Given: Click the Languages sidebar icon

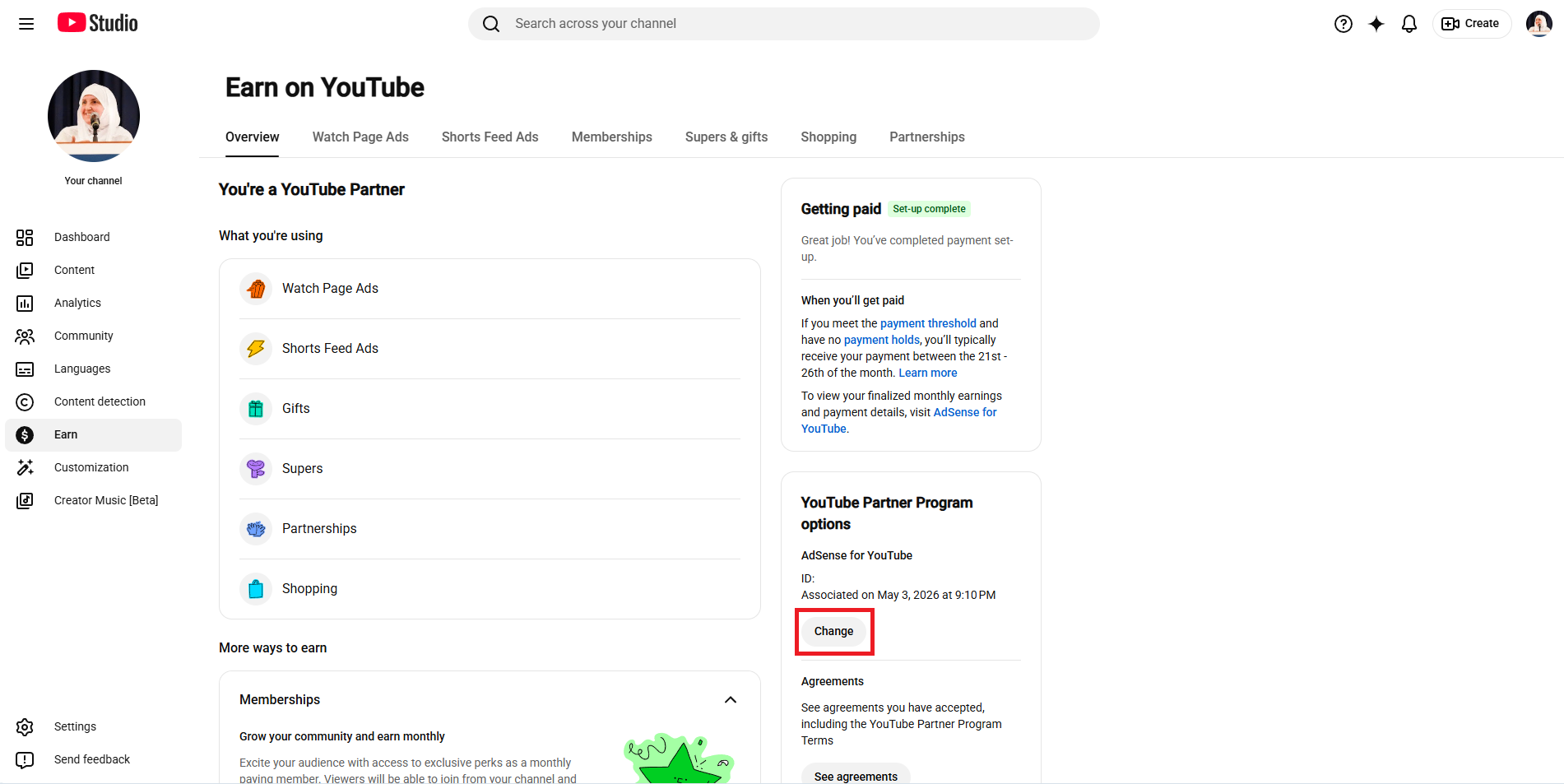Looking at the screenshot, I should 25,369.
